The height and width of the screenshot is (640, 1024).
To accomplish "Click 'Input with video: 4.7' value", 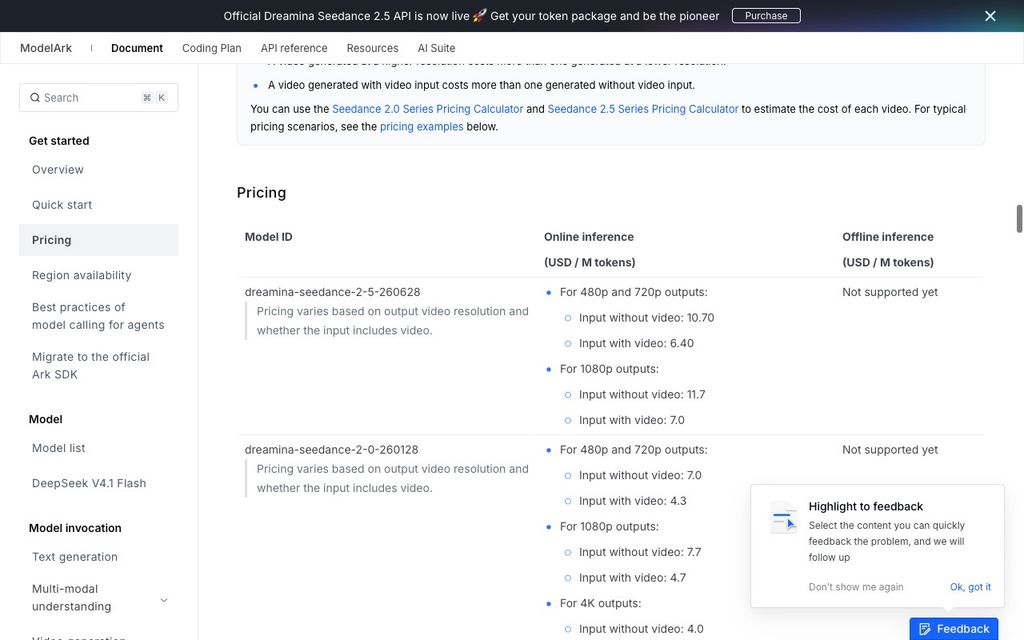I will 632,578.
